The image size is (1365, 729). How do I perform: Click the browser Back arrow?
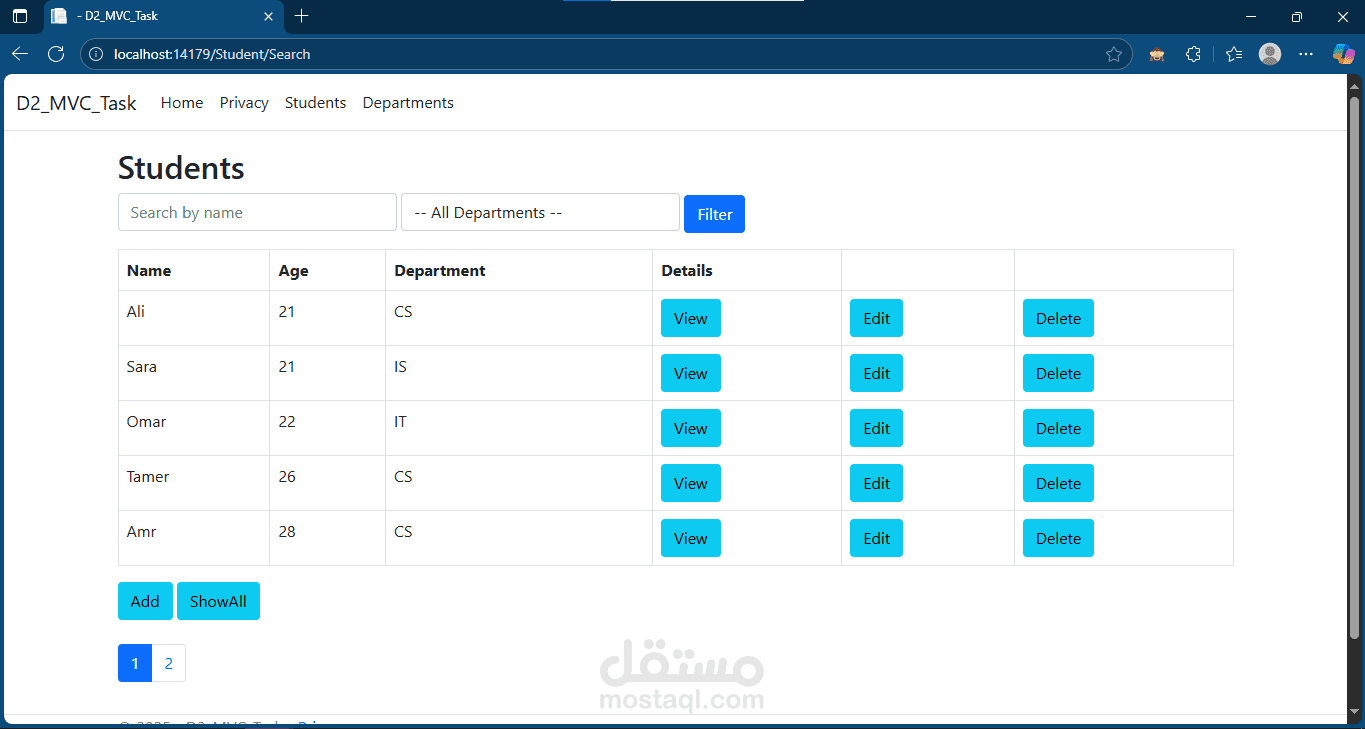[20, 54]
